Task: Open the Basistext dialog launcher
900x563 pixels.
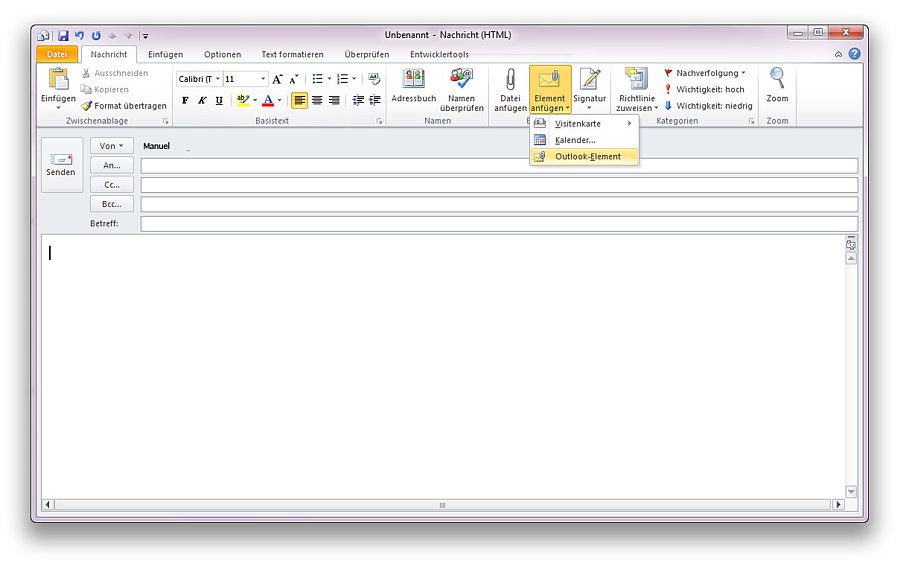Action: pyautogui.click(x=379, y=121)
